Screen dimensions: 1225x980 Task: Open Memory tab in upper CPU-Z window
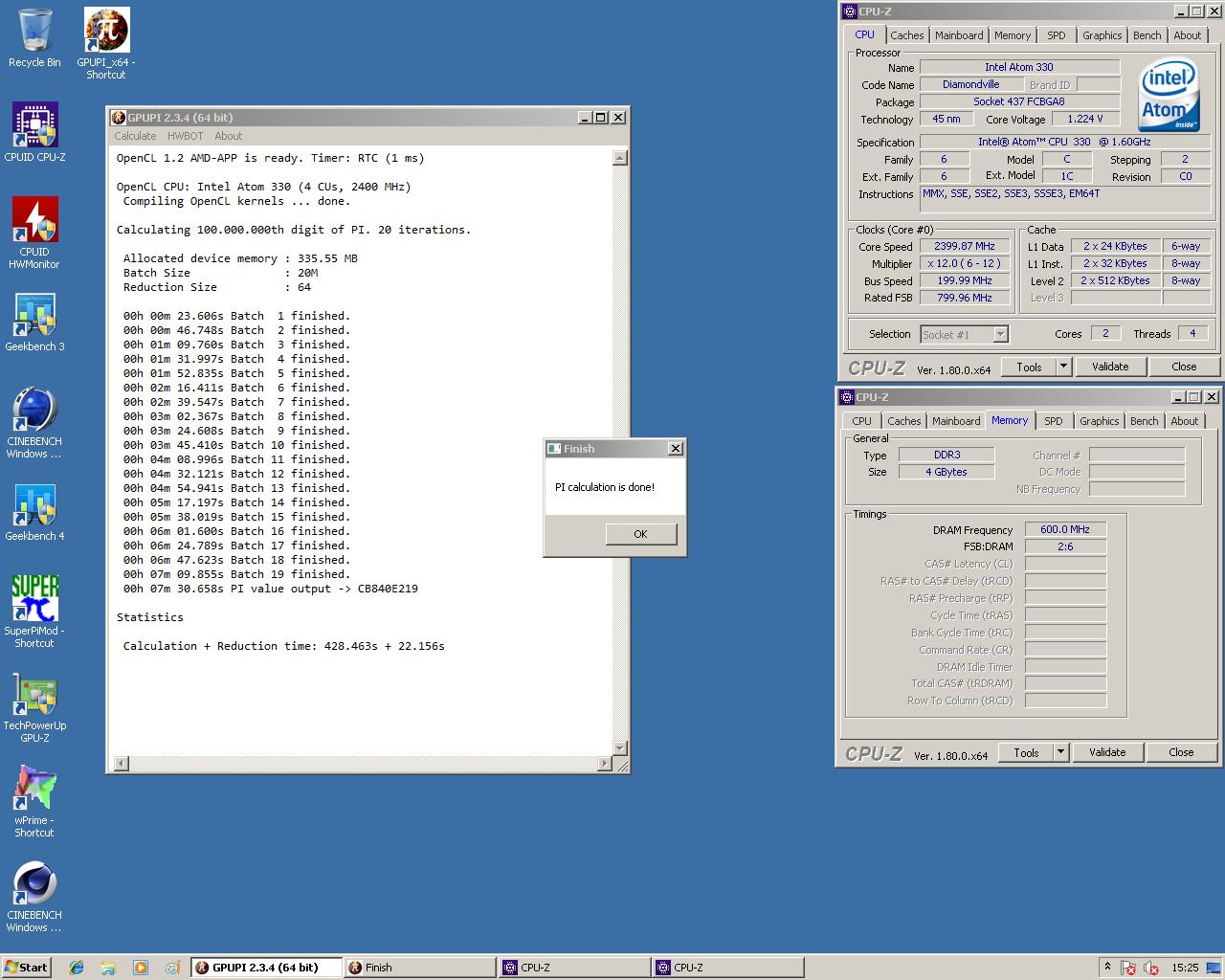(1013, 35)
